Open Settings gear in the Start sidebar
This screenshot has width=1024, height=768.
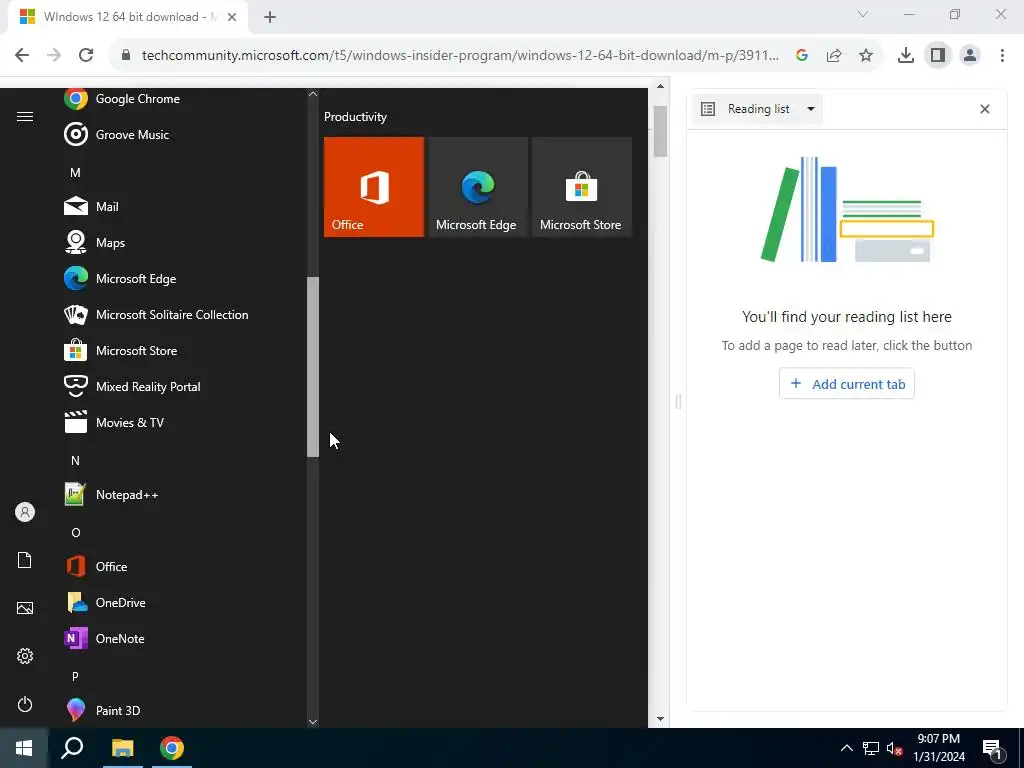click(25, 656)
